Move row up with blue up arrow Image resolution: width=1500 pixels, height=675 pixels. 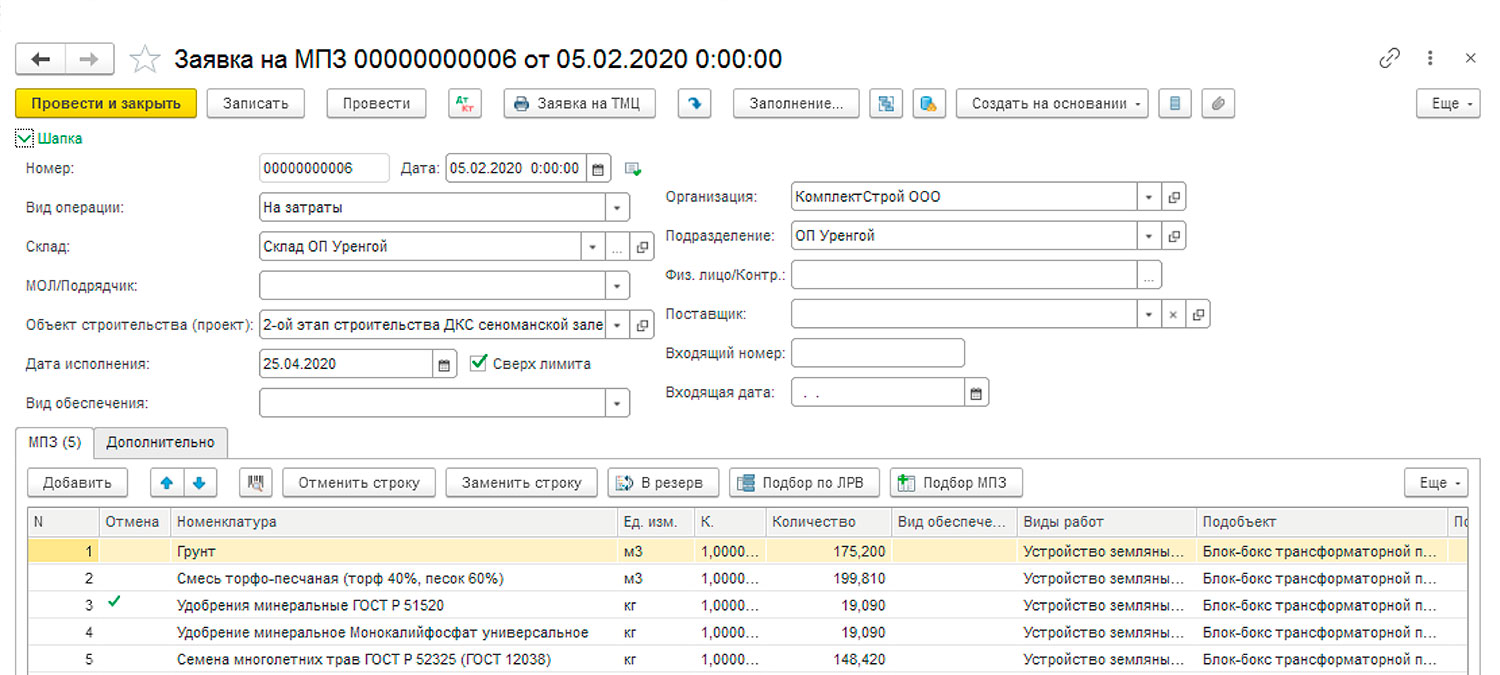click(x=167, y=483)
